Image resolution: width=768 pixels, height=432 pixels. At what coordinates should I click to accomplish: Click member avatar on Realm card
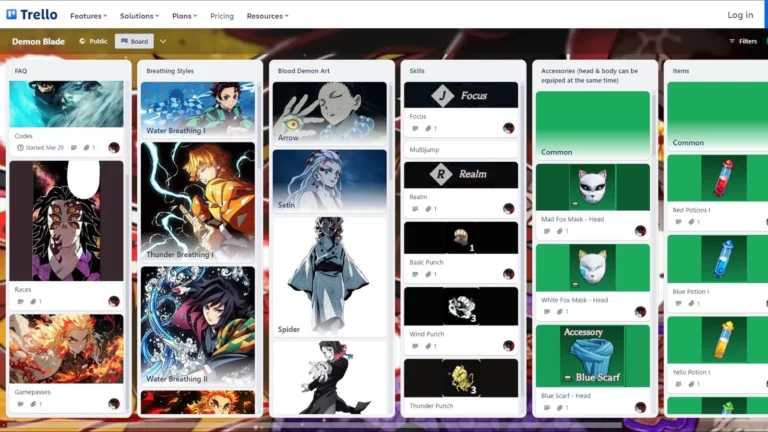click(x=508, y=209)
